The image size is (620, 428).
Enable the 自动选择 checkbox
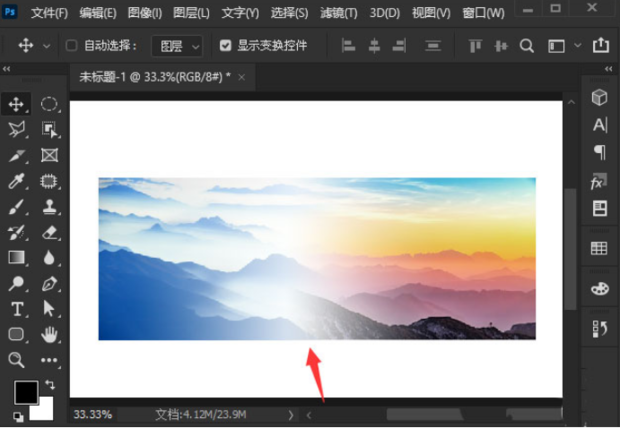[x=71, y=45]
